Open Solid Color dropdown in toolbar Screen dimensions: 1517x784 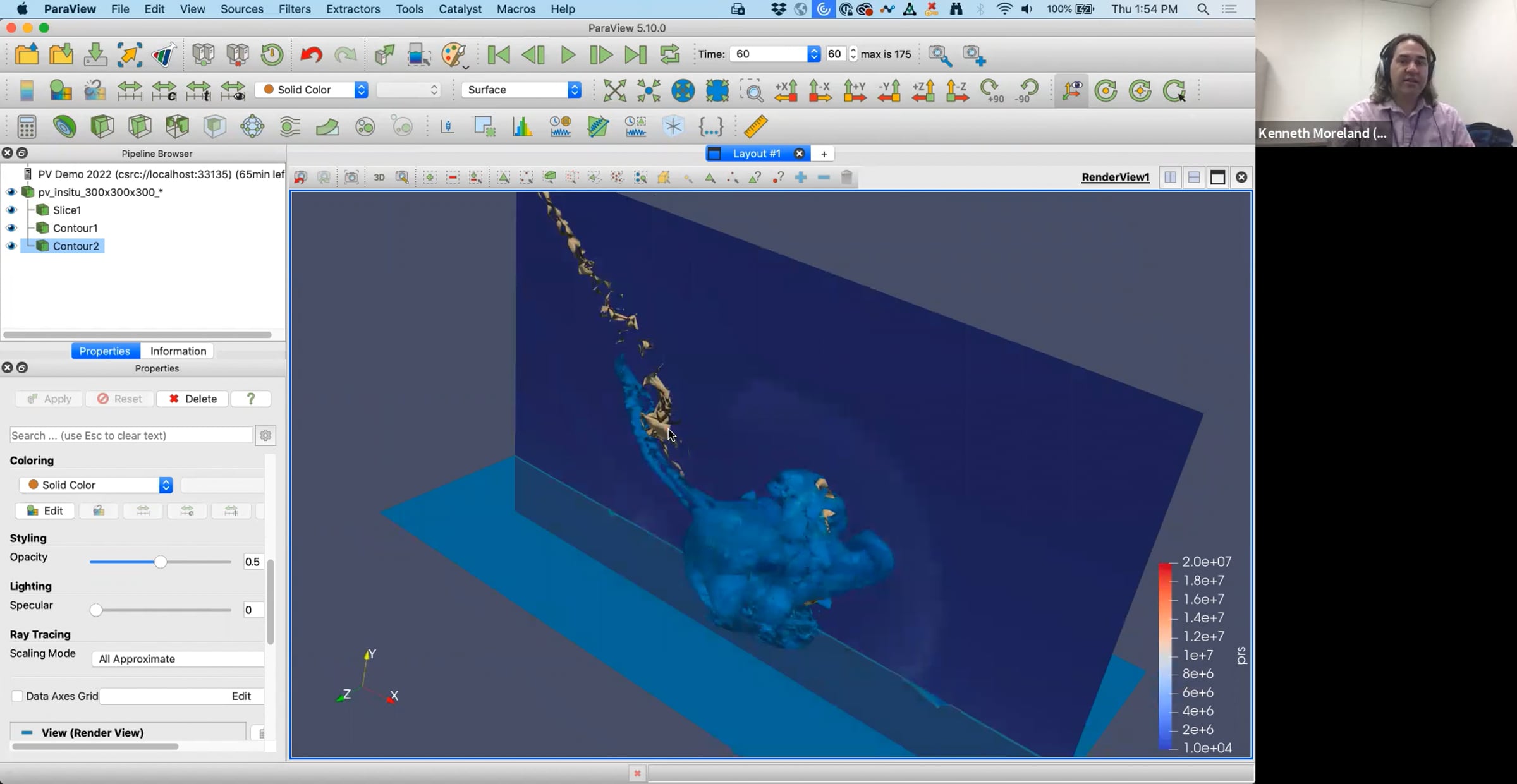point(312,90)
